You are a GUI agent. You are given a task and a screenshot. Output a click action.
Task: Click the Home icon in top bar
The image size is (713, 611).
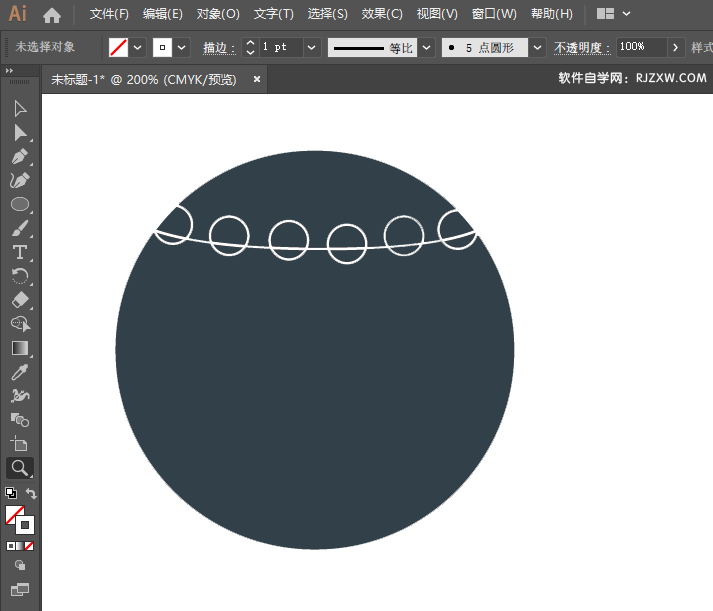(52, 15)
